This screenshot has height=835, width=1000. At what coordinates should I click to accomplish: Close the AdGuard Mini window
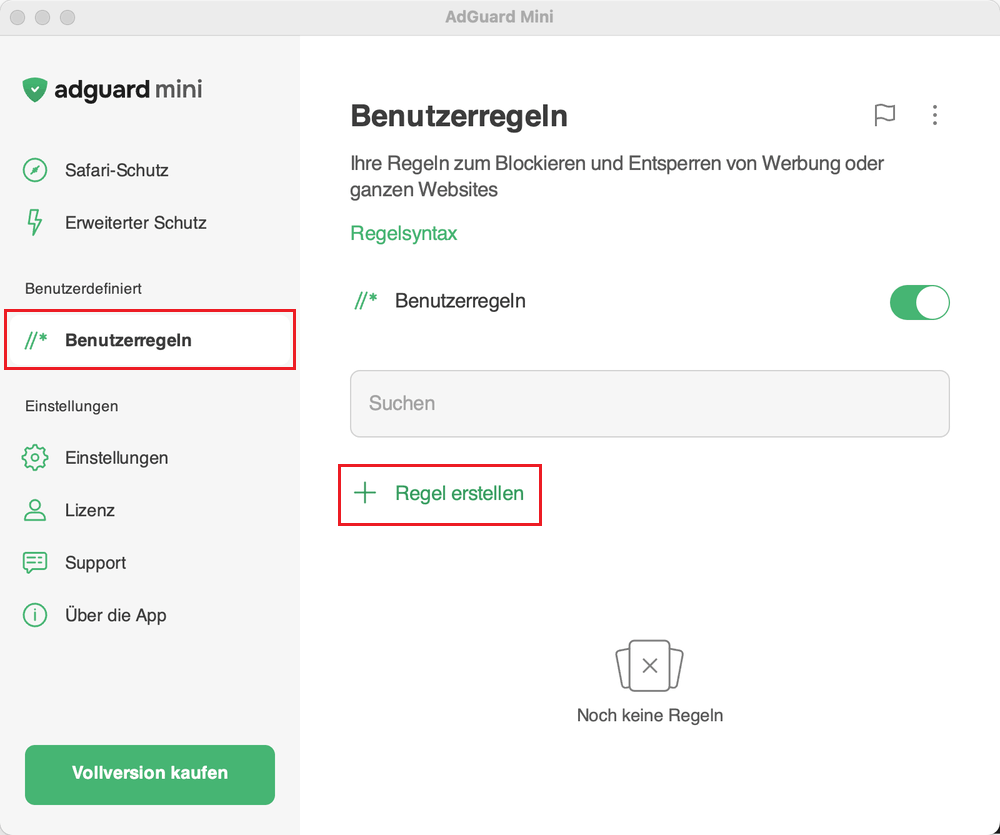tap(18, 17)
